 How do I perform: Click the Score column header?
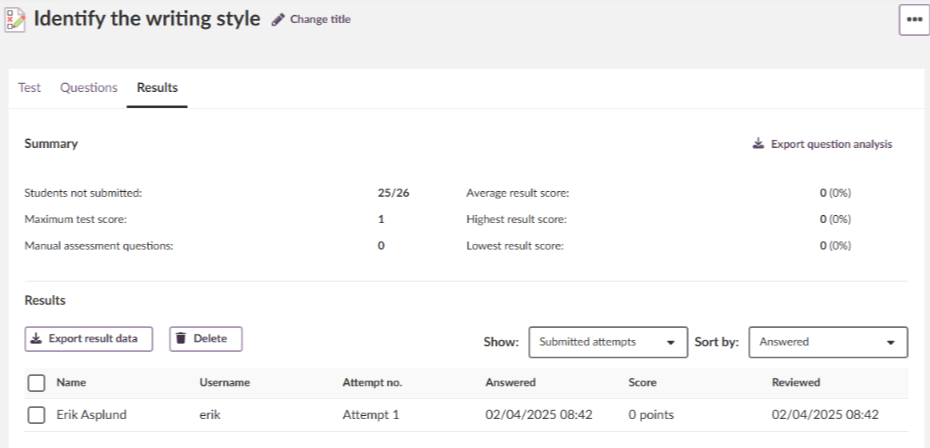(x=642, y=382)
